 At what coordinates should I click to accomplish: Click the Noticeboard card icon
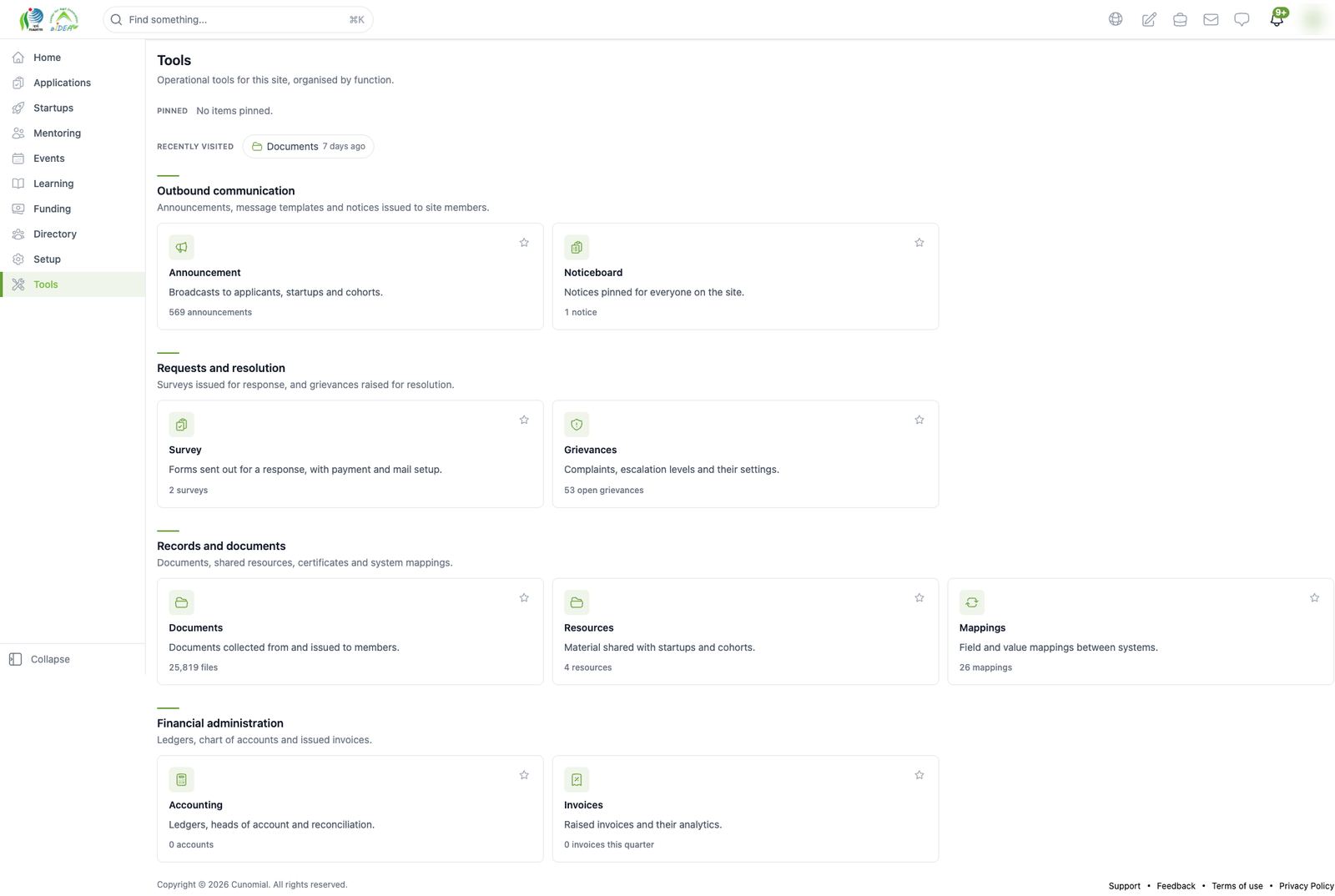[577, 247]
